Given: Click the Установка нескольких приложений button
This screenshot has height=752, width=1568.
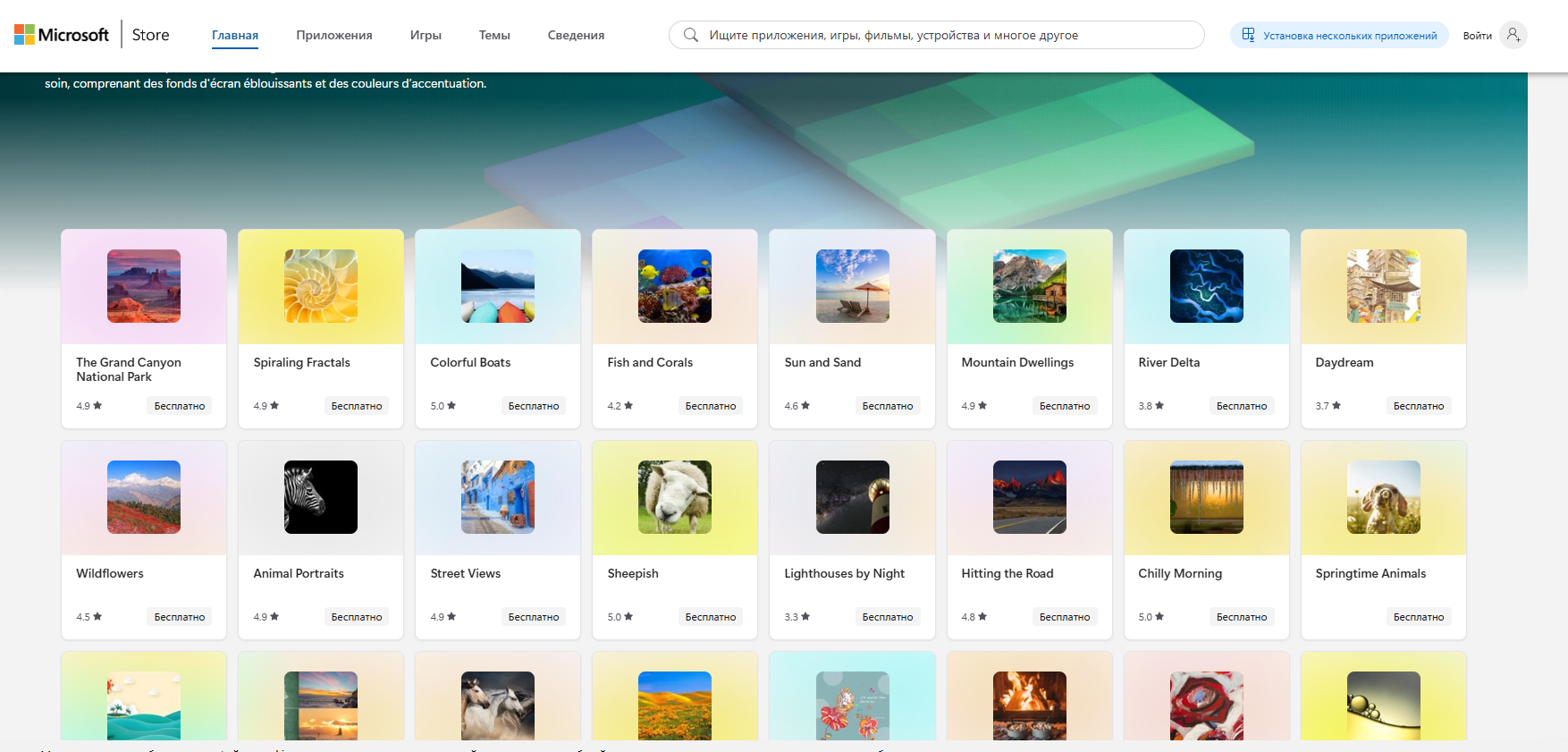Looking at the screenshot, I should click(1339, 36).
